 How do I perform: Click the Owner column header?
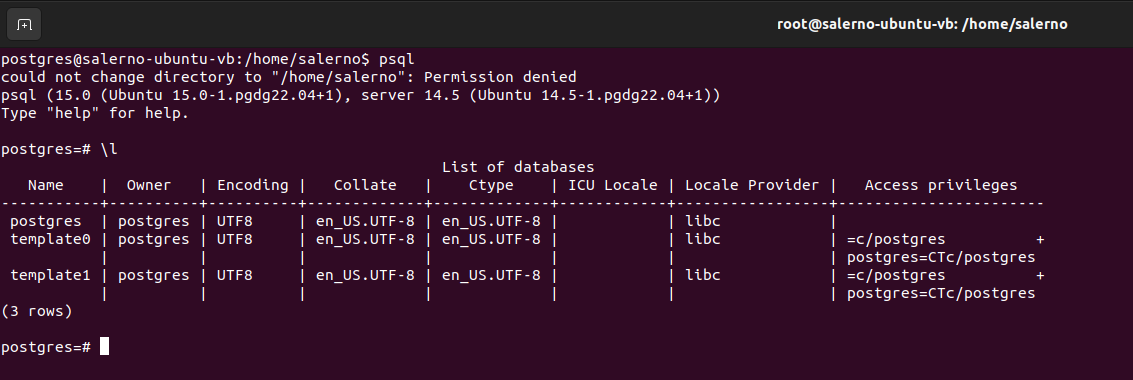(x=149, y=185)
